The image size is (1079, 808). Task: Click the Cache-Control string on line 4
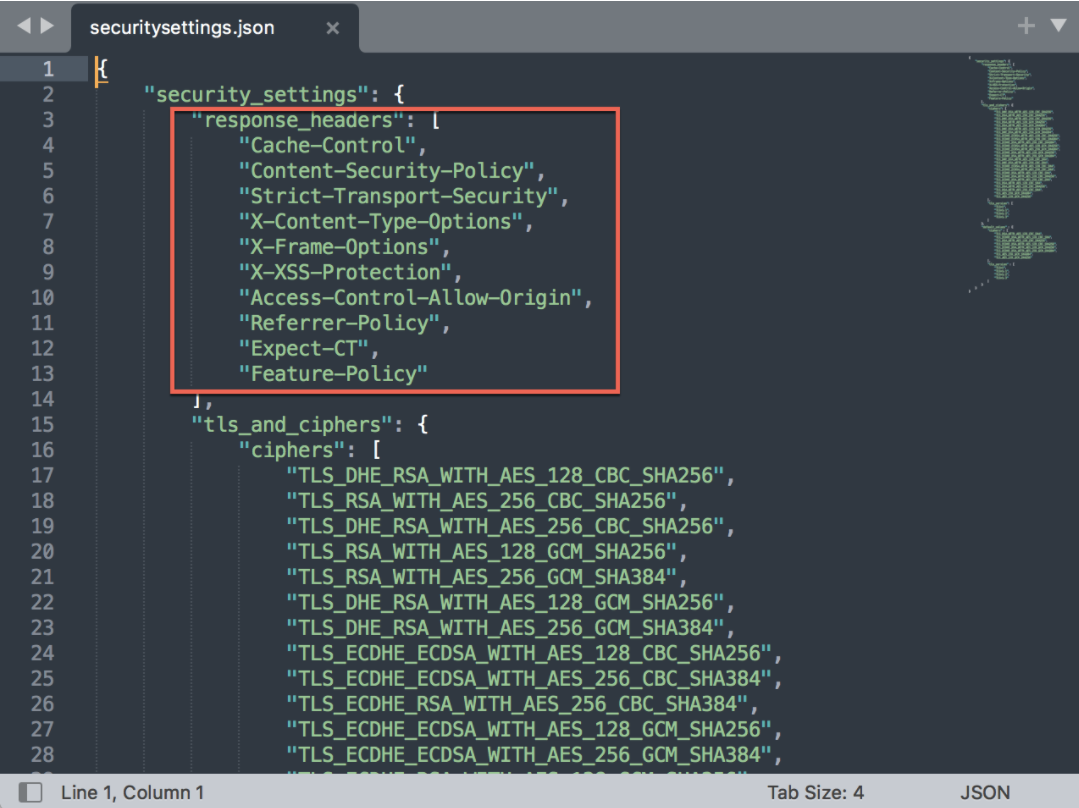[x=330, y=145]
